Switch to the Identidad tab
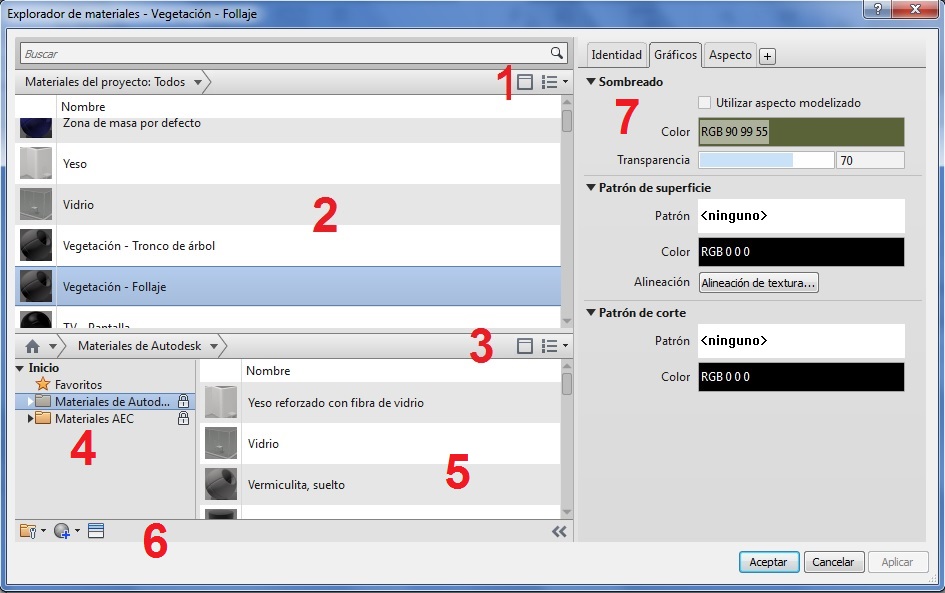Image resolution: width=945 pixels, height=593 pixels. pos(616,55)
